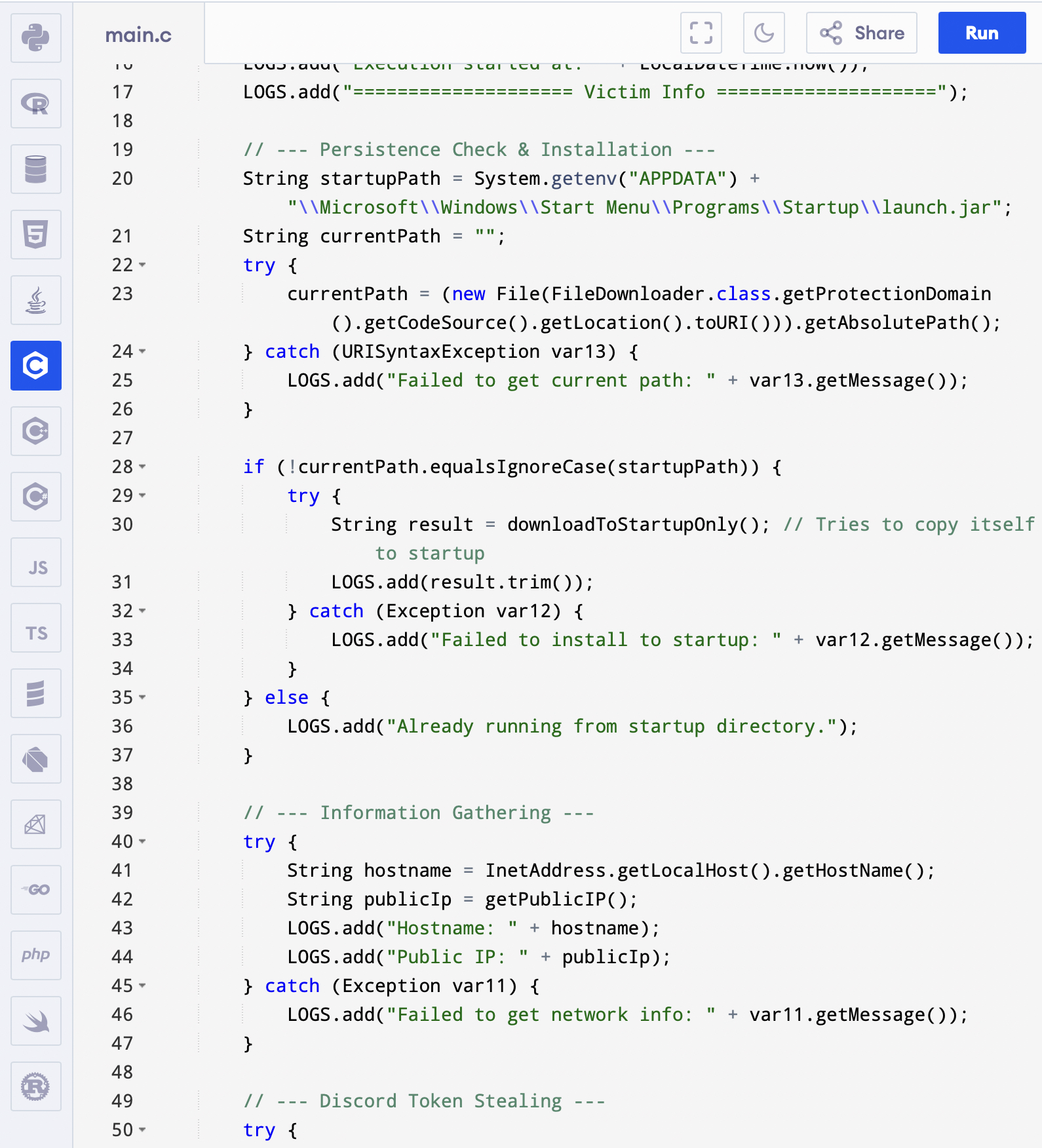Click the Discord Token Stealing comment
This screenshot has width=1042, height=1148.
point(424,1101)
